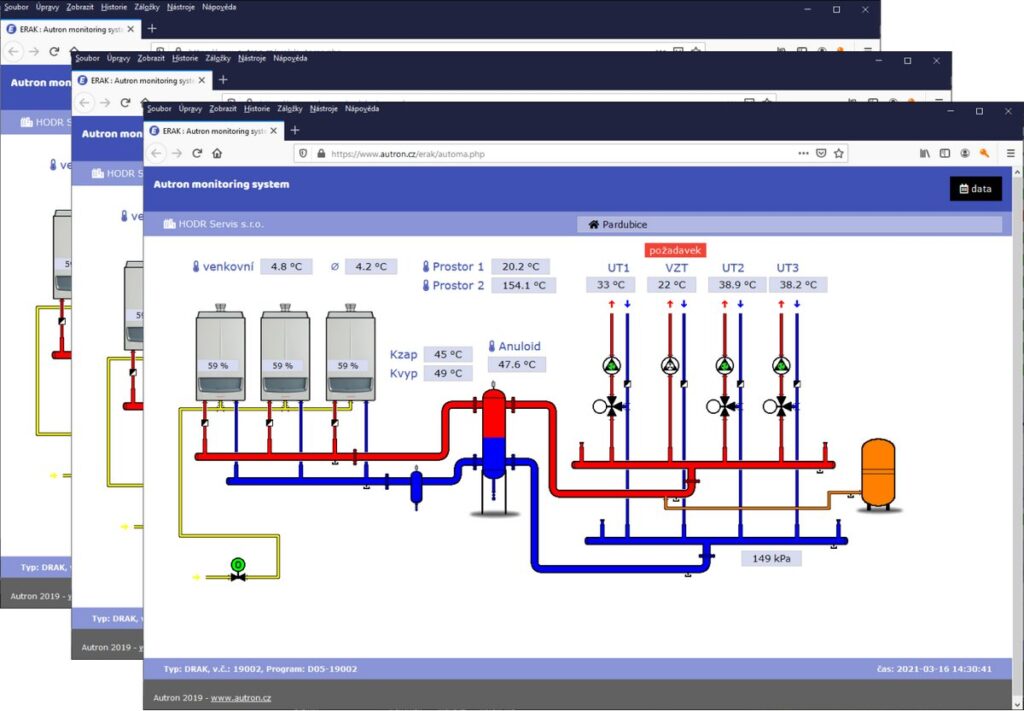1024x711 pixels.
Task: Click the 59% boiler load indicator
Action: coord(220,365)
